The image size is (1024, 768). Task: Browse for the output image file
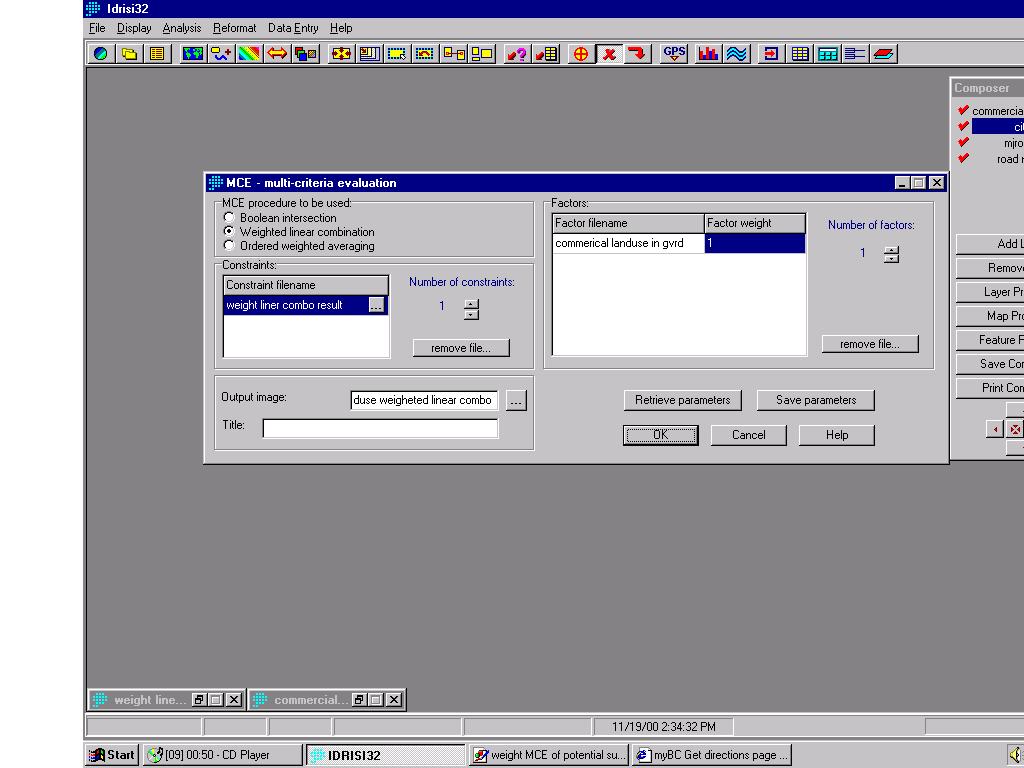tap(516, 401)
